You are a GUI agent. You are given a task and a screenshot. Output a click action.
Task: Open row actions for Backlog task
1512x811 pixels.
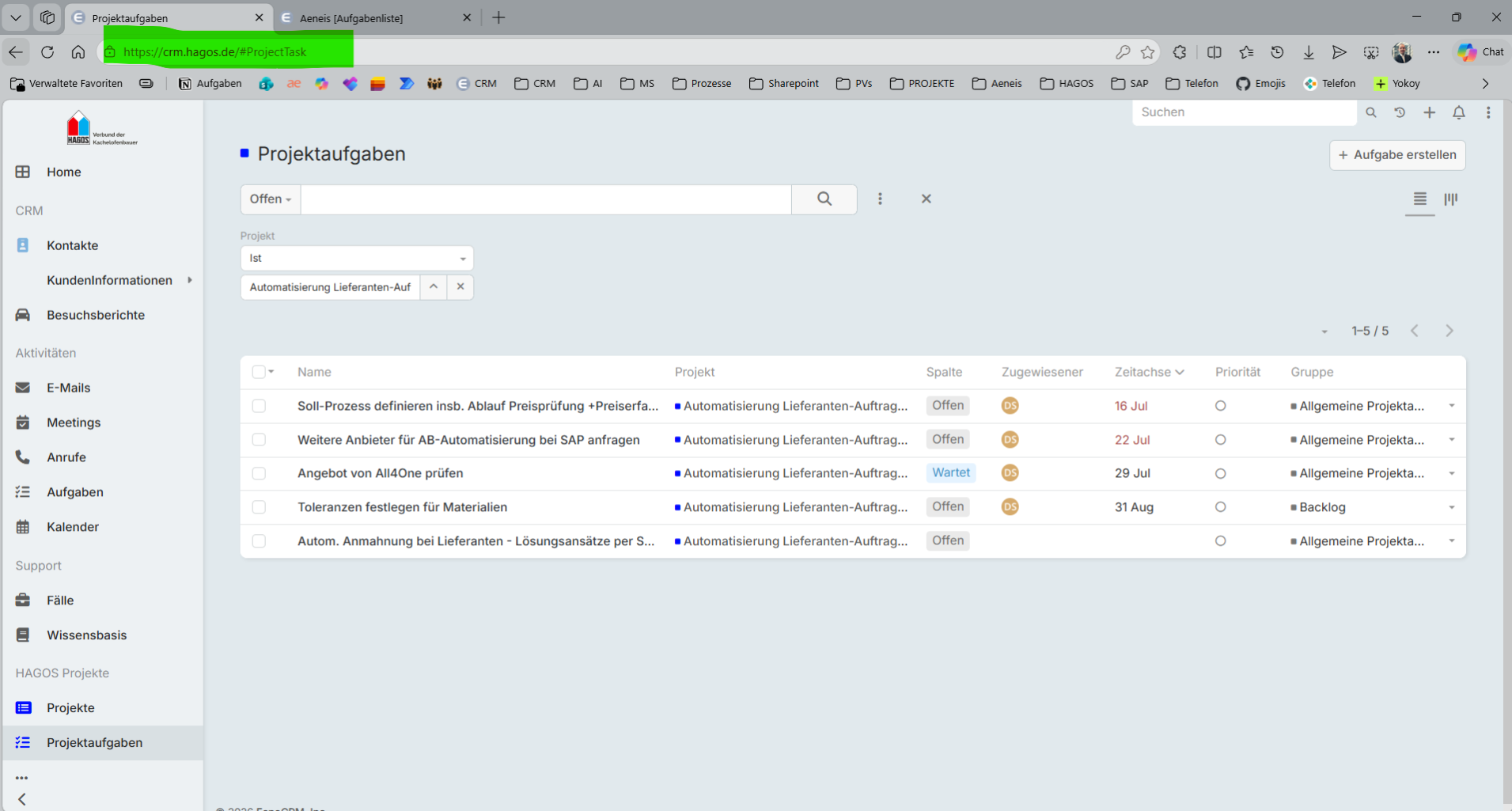coord(1452,507)
